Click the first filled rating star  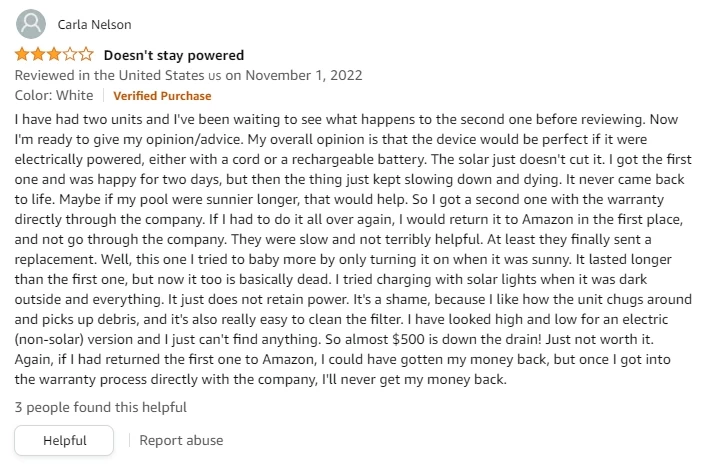pyautogui.click(x=22, y=55)
